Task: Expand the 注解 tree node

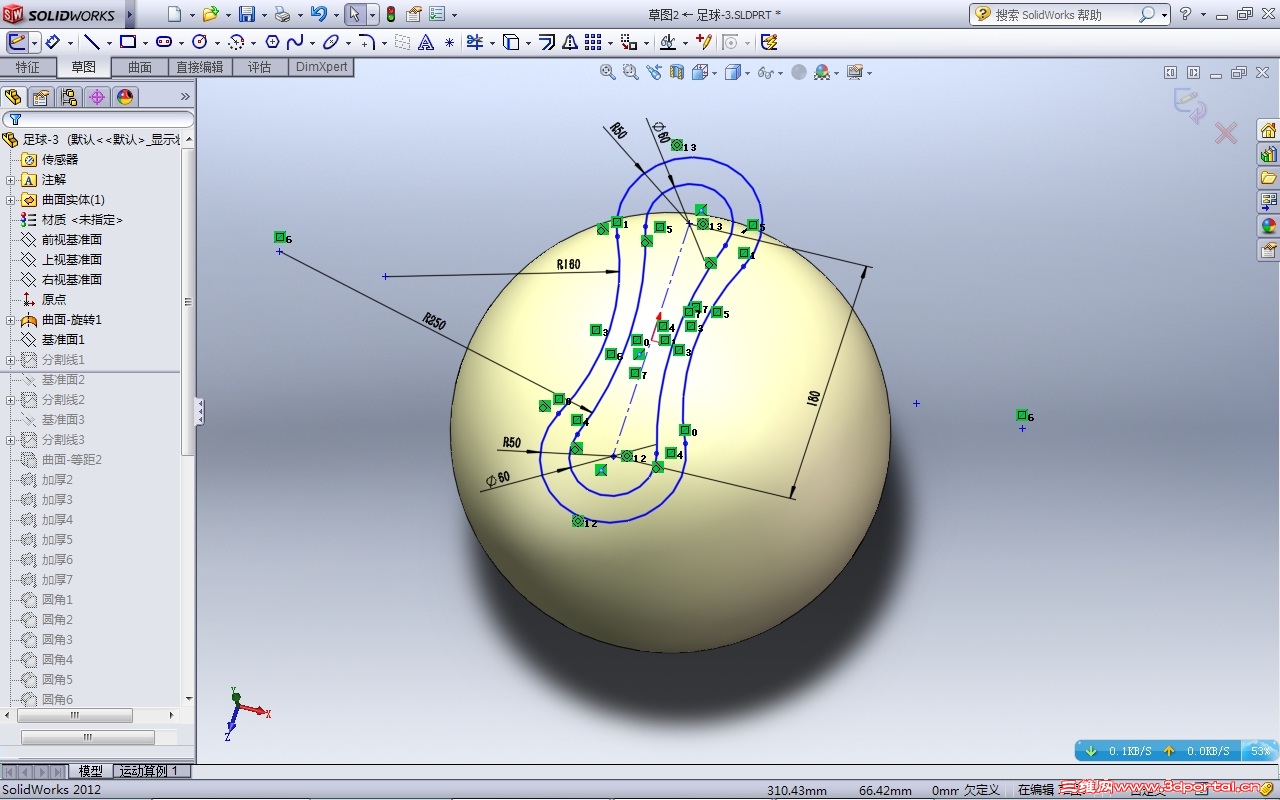Action: 11,180
